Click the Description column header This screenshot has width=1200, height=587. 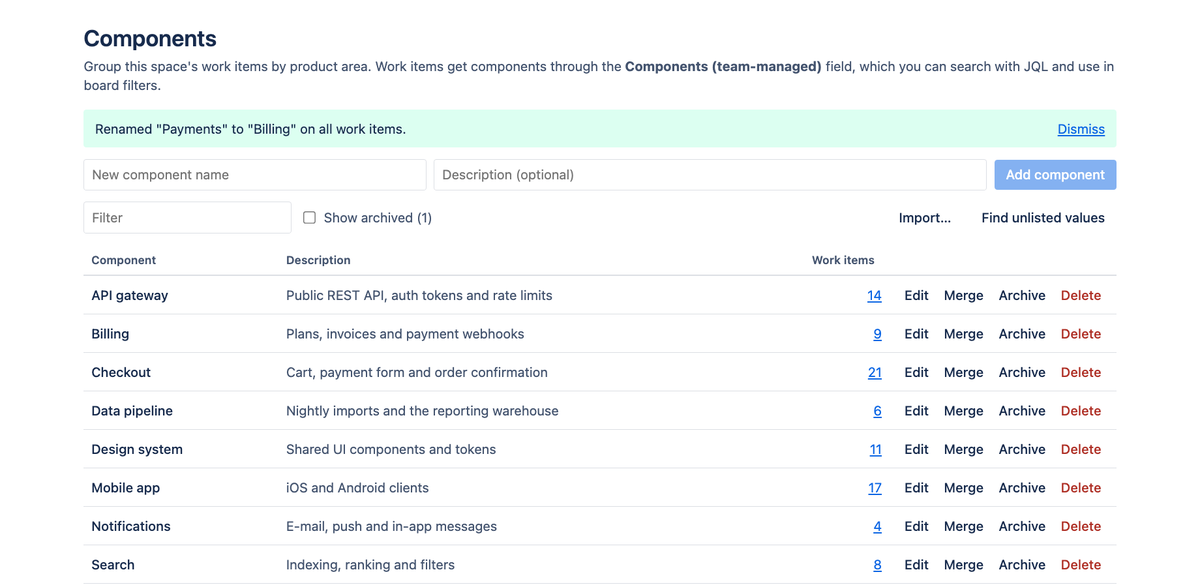click(x=318, y=260)
